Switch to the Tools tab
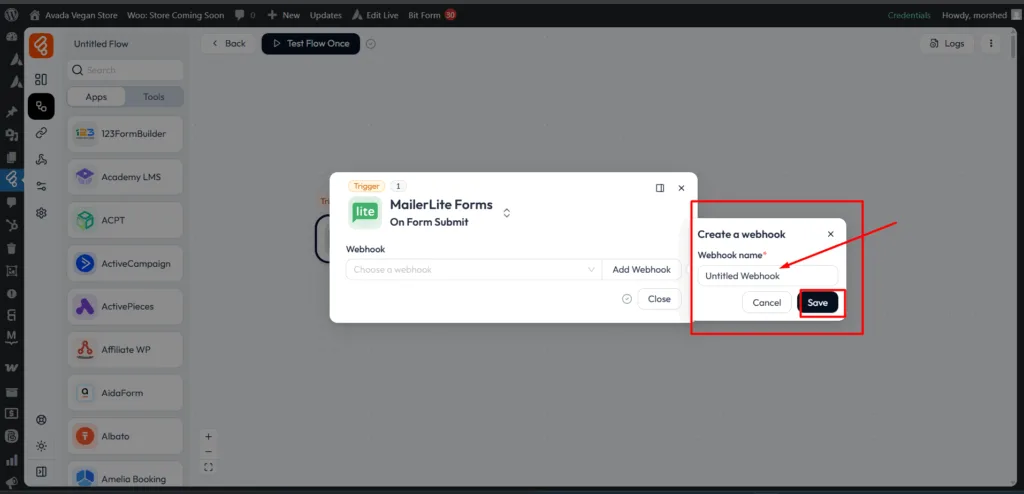The width and height of the screenshot is (1024, 494). [153, 97]
